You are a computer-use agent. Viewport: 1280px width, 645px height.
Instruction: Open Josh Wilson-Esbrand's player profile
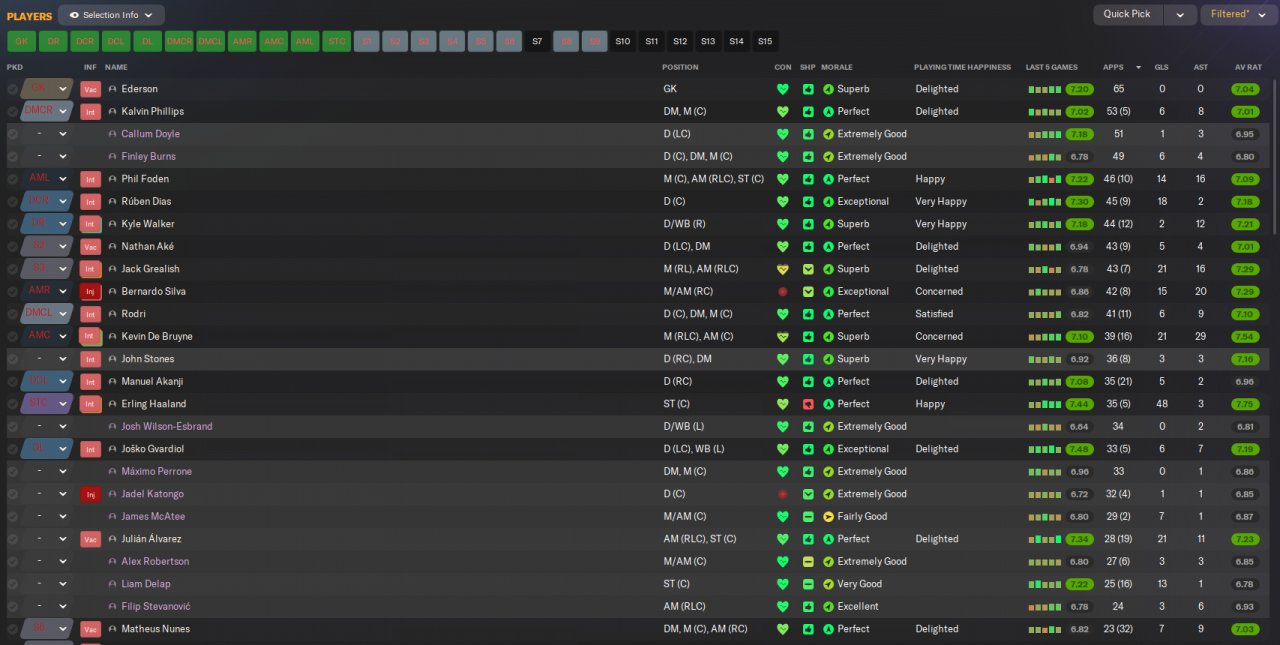pos(166,427)
